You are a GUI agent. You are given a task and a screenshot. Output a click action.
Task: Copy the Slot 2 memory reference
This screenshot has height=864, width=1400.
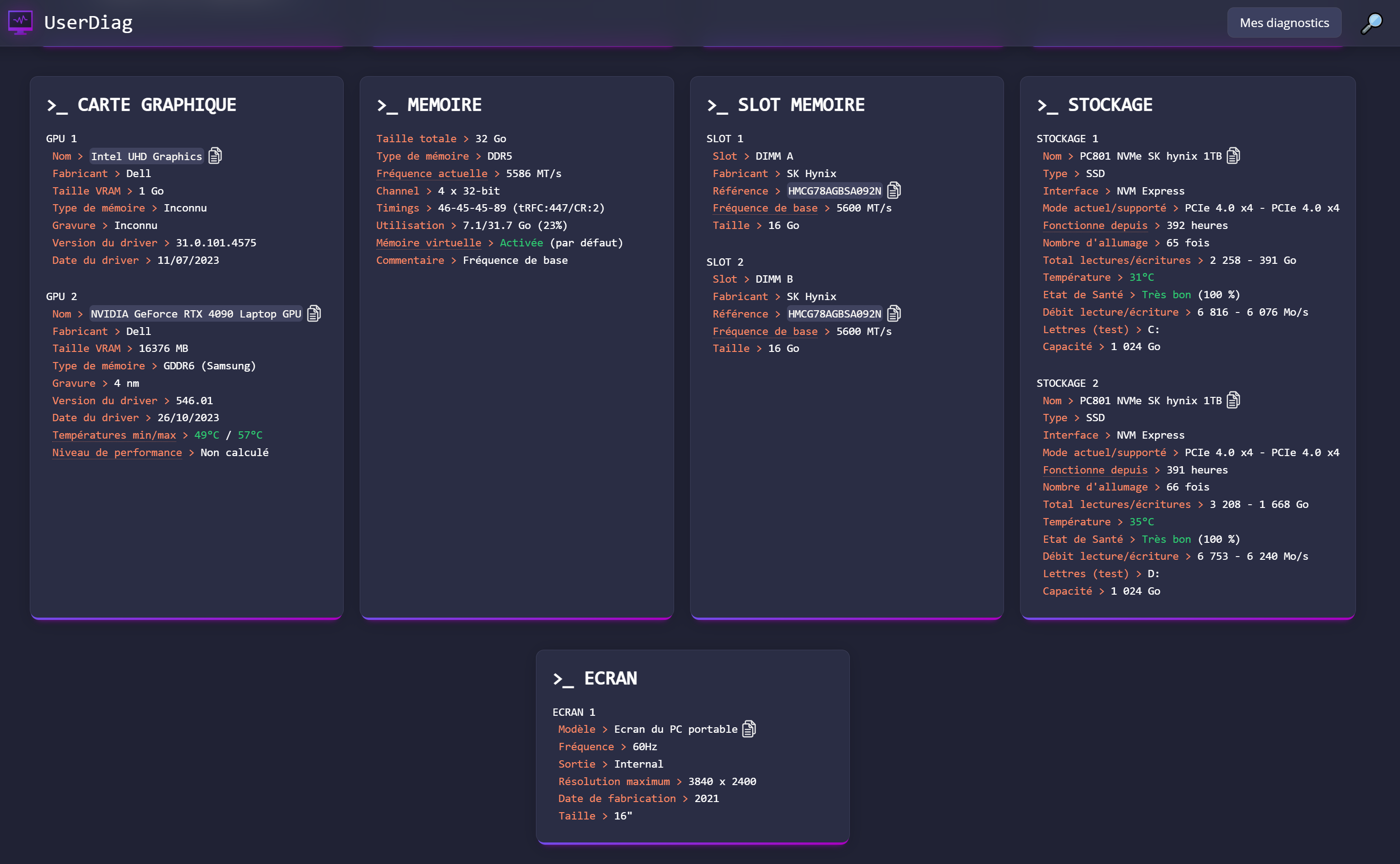point(894,314)
